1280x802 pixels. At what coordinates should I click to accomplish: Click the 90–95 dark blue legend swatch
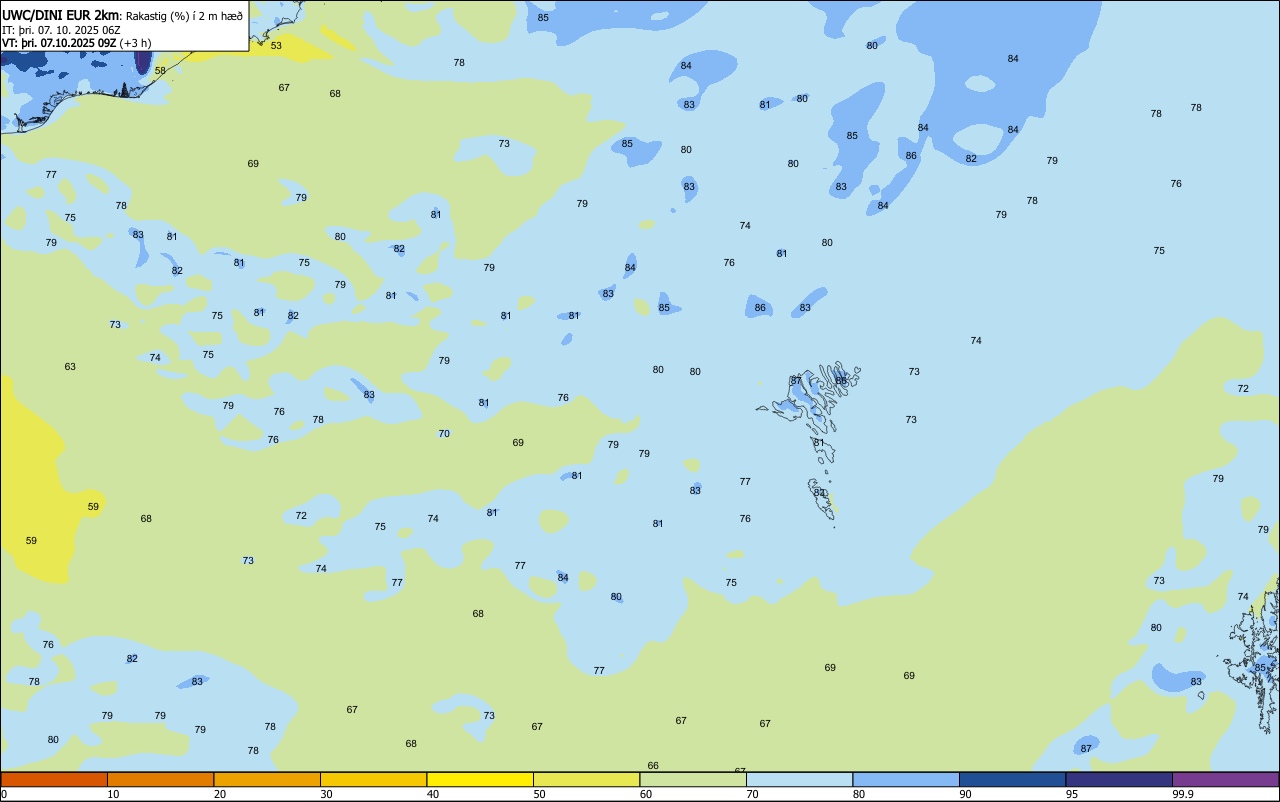(1012, 779)
